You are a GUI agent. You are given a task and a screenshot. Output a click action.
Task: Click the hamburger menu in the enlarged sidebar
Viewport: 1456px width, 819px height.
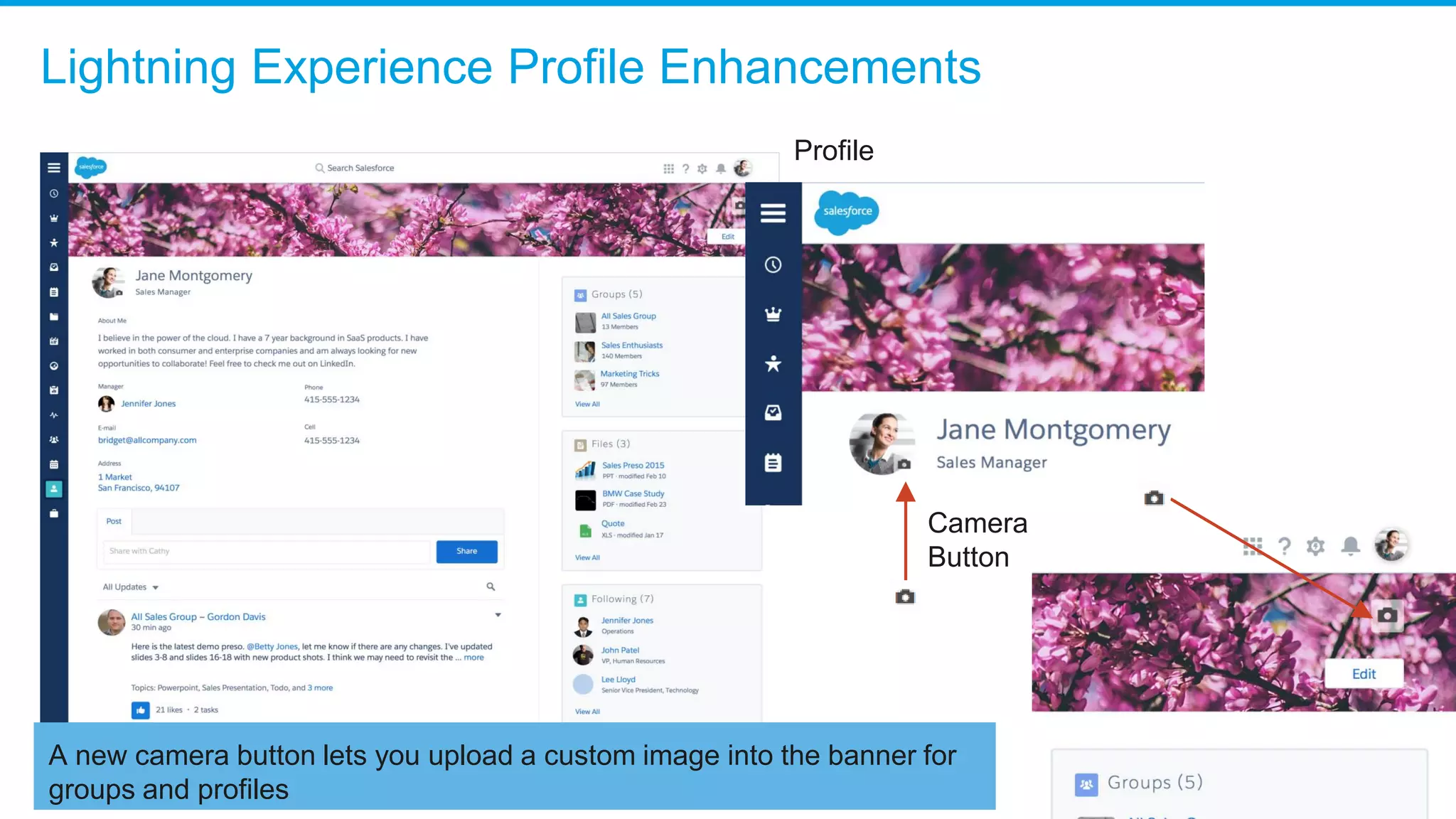(773, 213)
